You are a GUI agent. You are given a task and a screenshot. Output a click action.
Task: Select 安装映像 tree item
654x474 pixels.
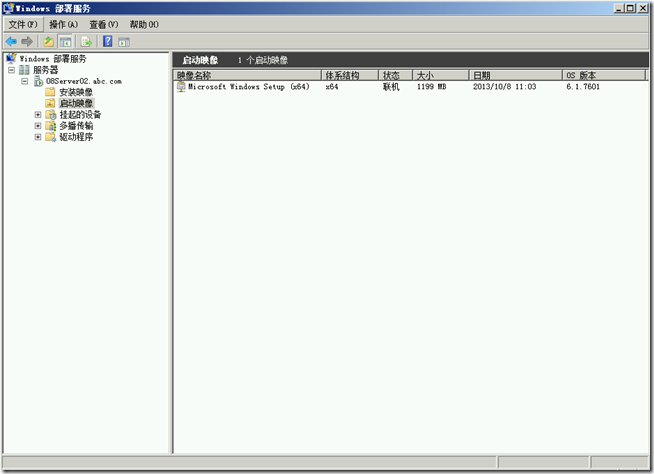76,92
